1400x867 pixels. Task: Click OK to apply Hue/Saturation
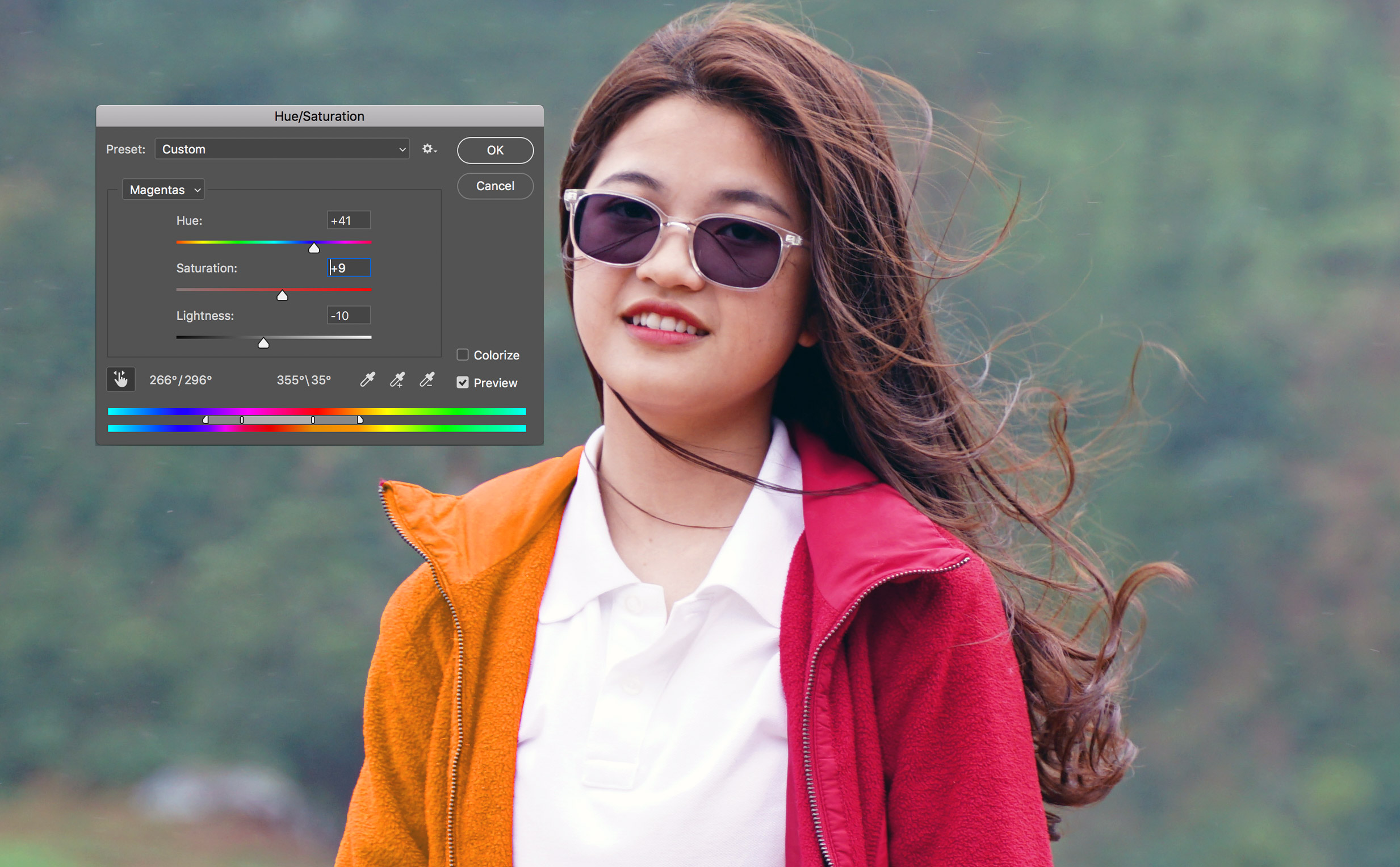(x=495, y=150)
